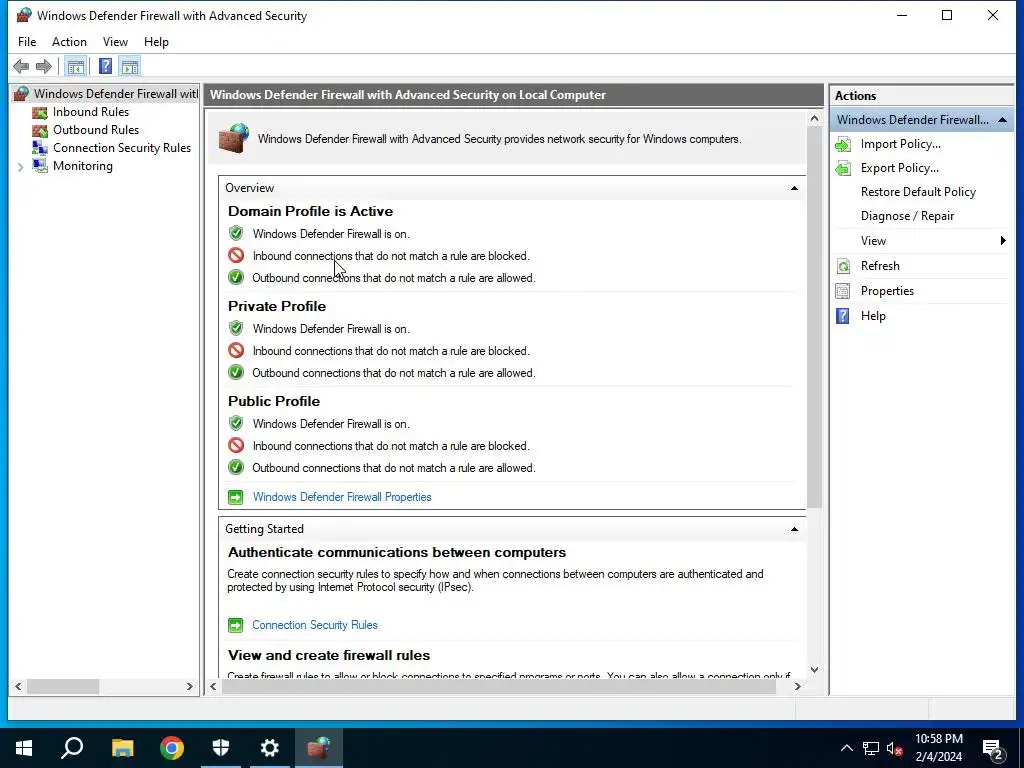
Task: Choose Diagnose / Repair action
Action: (x=907, y=216)
